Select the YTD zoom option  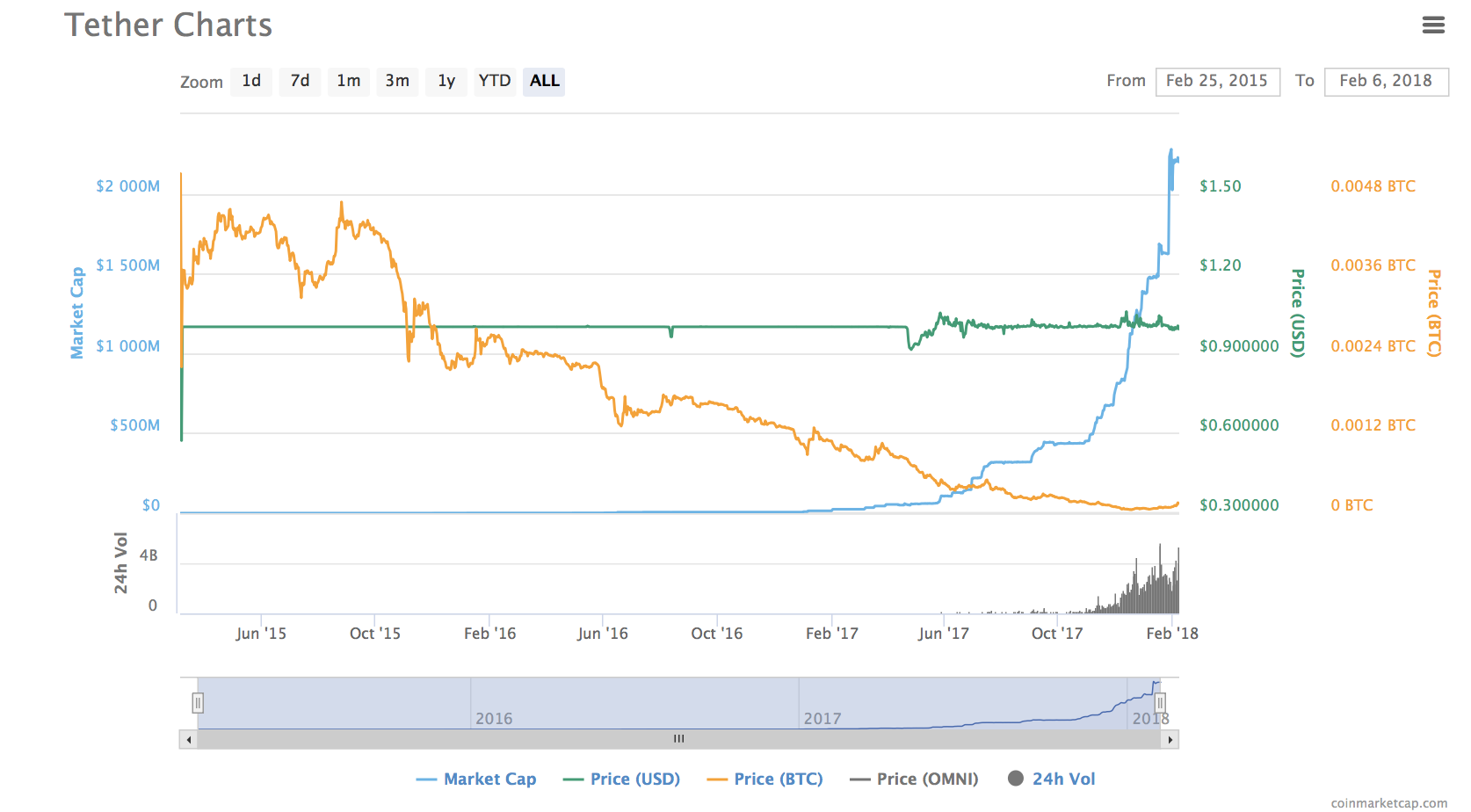tap(495, 81)
